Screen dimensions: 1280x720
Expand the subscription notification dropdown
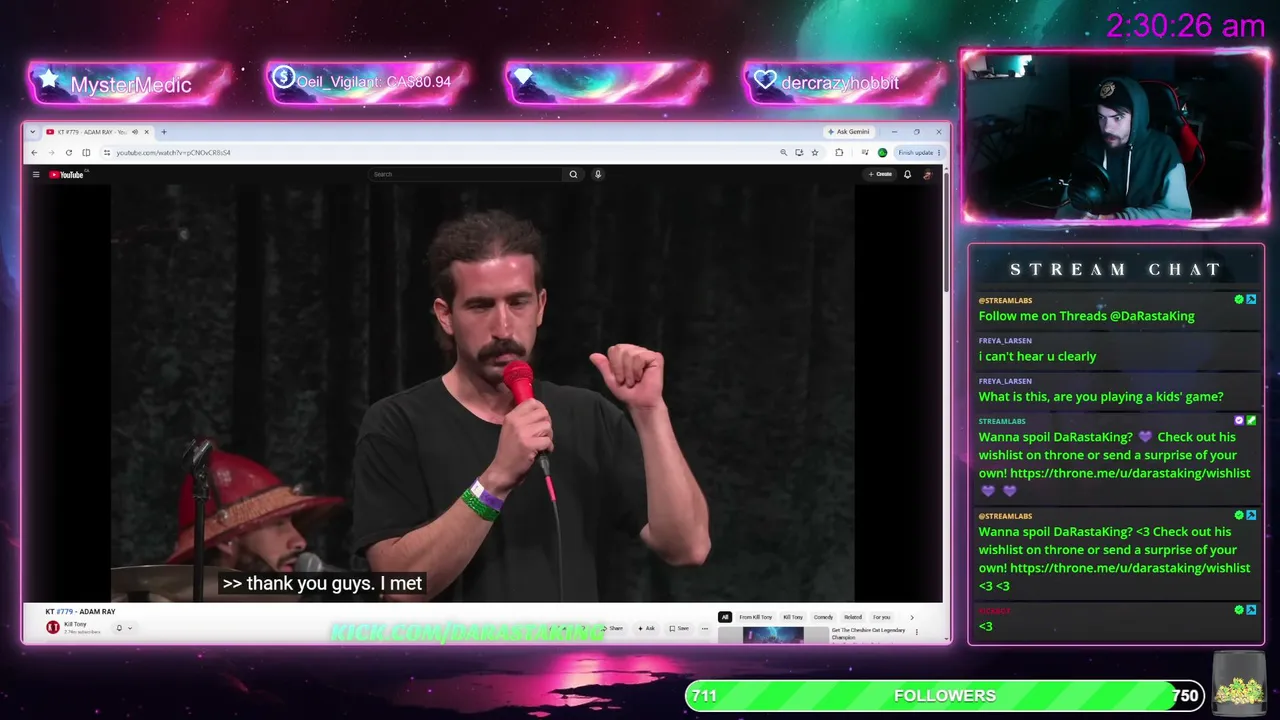pyautogui.click(x=129, y=628)
